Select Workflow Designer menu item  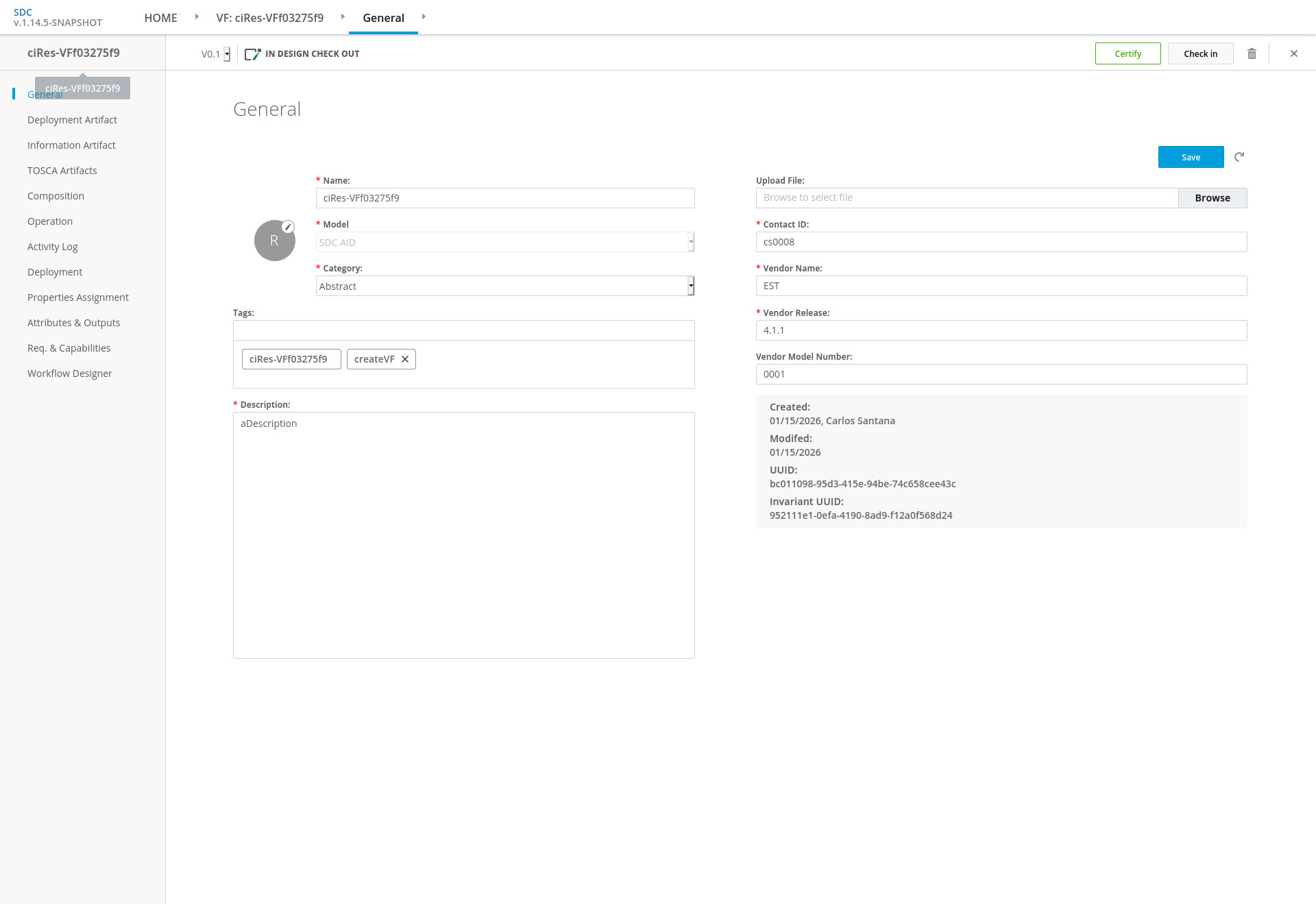[69, 374]
